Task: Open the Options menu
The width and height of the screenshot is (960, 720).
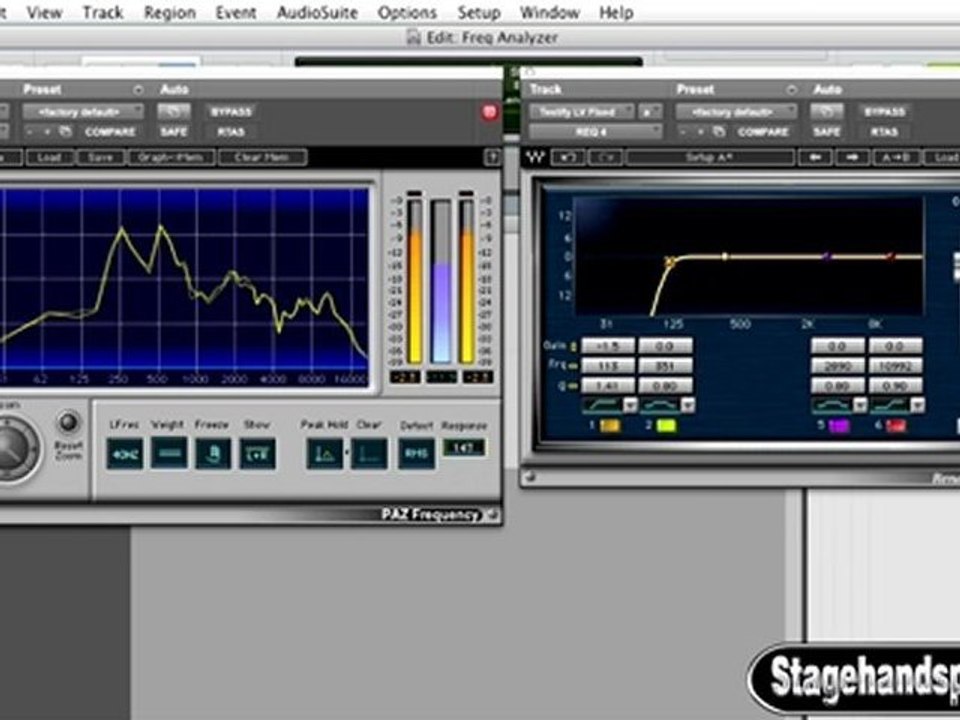Action: click(x=407, y=12)
